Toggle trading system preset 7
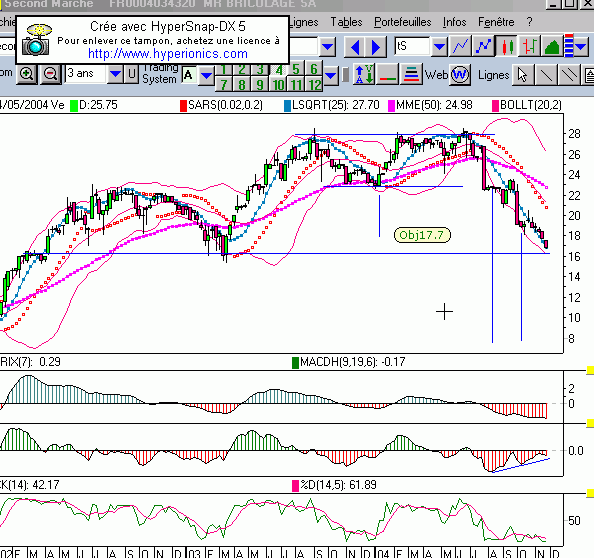This screenshot has height=558, width=594. click(224, 85)
